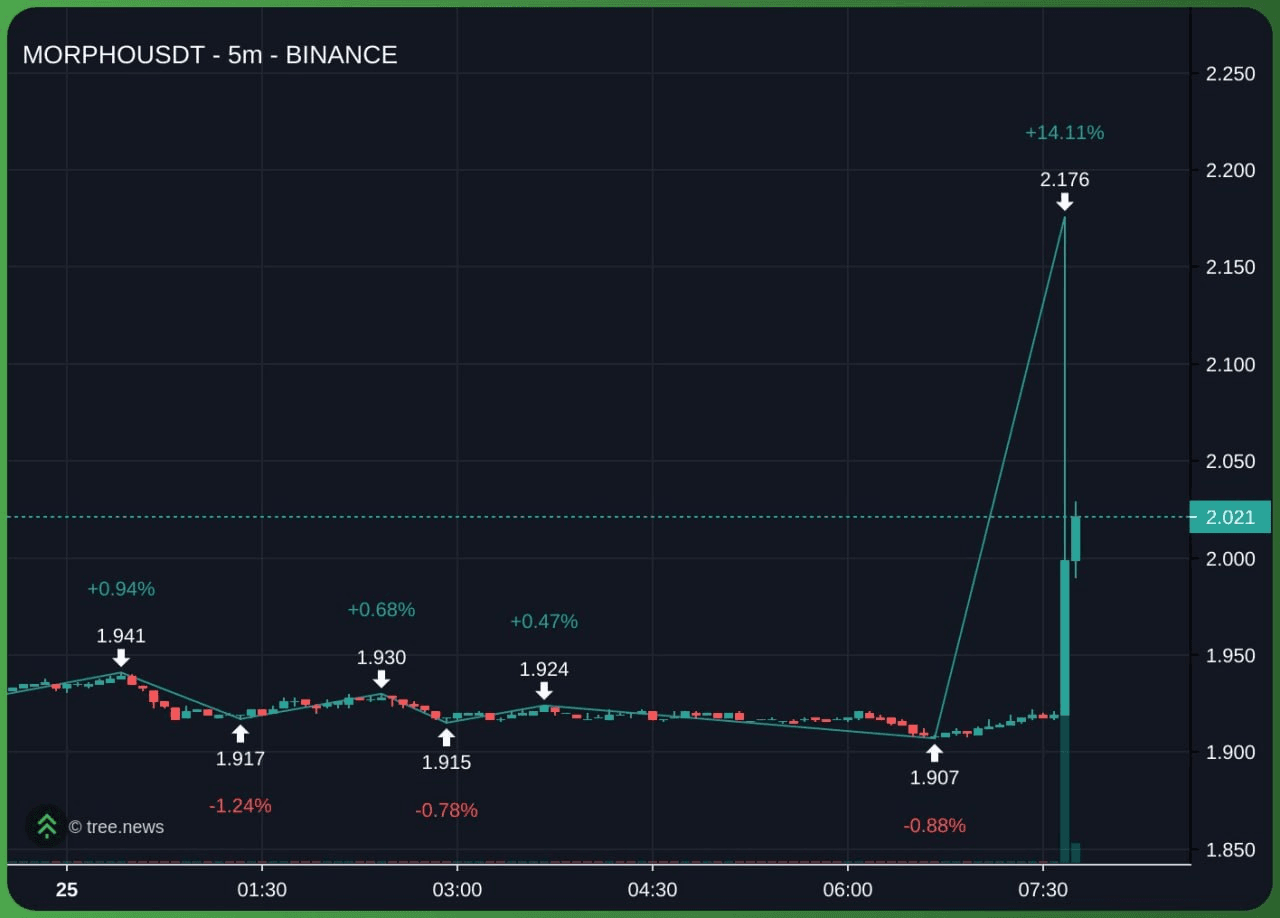Viewport: 1280px width, 918px height.
Task: Click the -1.24% red percentage label
Action: 240,806
